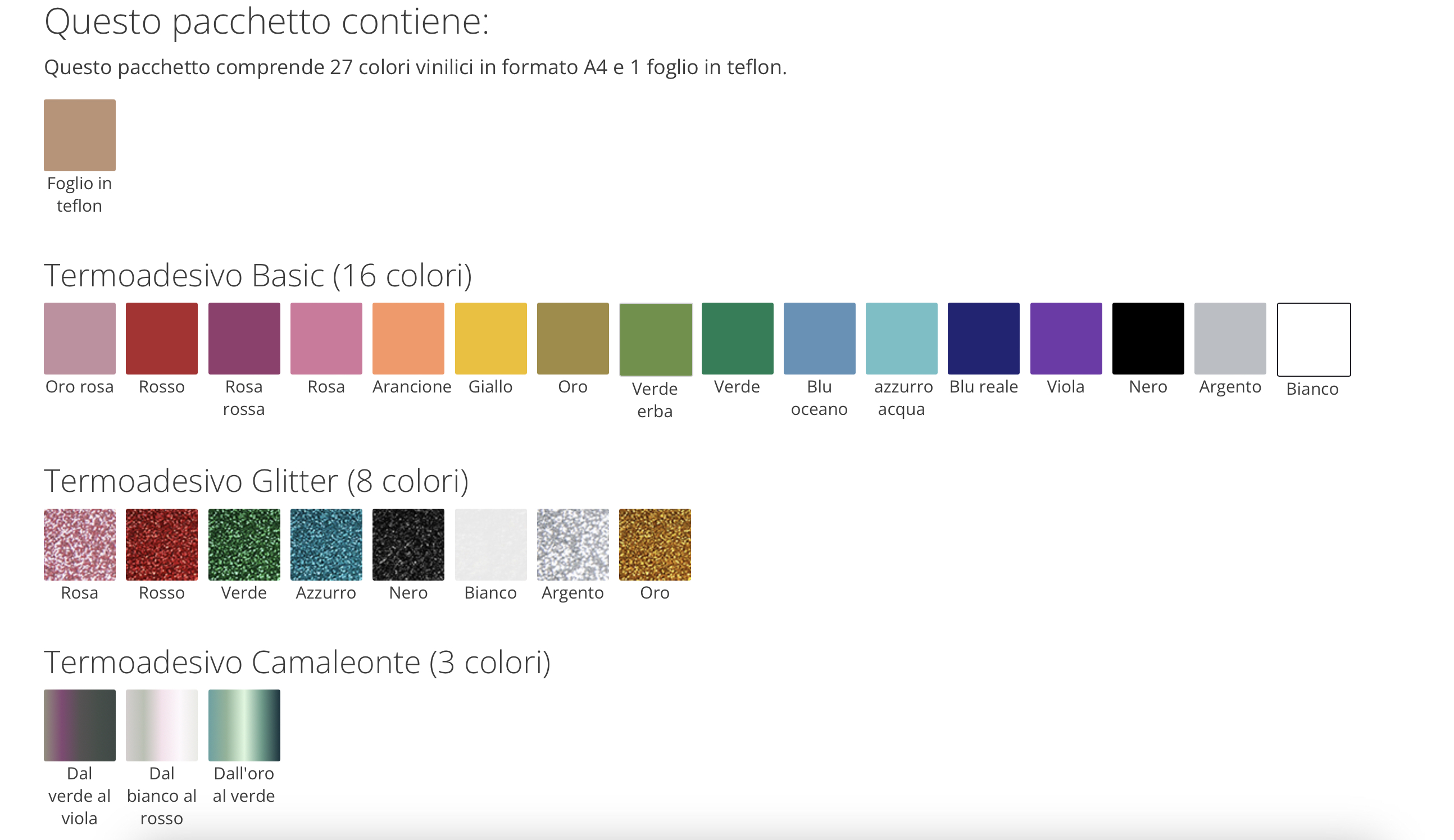Click the Termoadesivo Basic (16 colori) heading
1454x840 pixels.
pos(258,276)
